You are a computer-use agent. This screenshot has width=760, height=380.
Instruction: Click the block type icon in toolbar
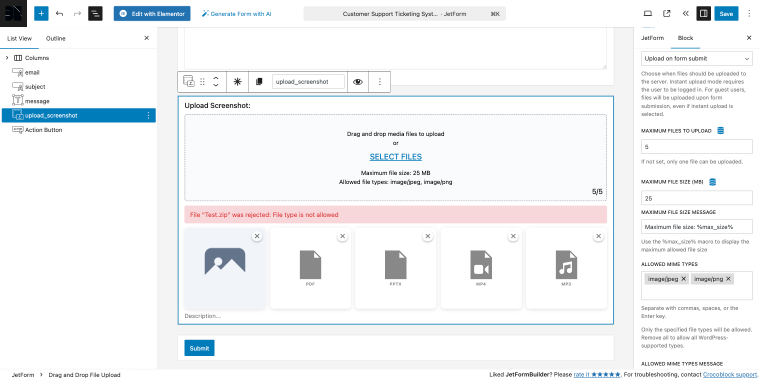coord(189,82)
